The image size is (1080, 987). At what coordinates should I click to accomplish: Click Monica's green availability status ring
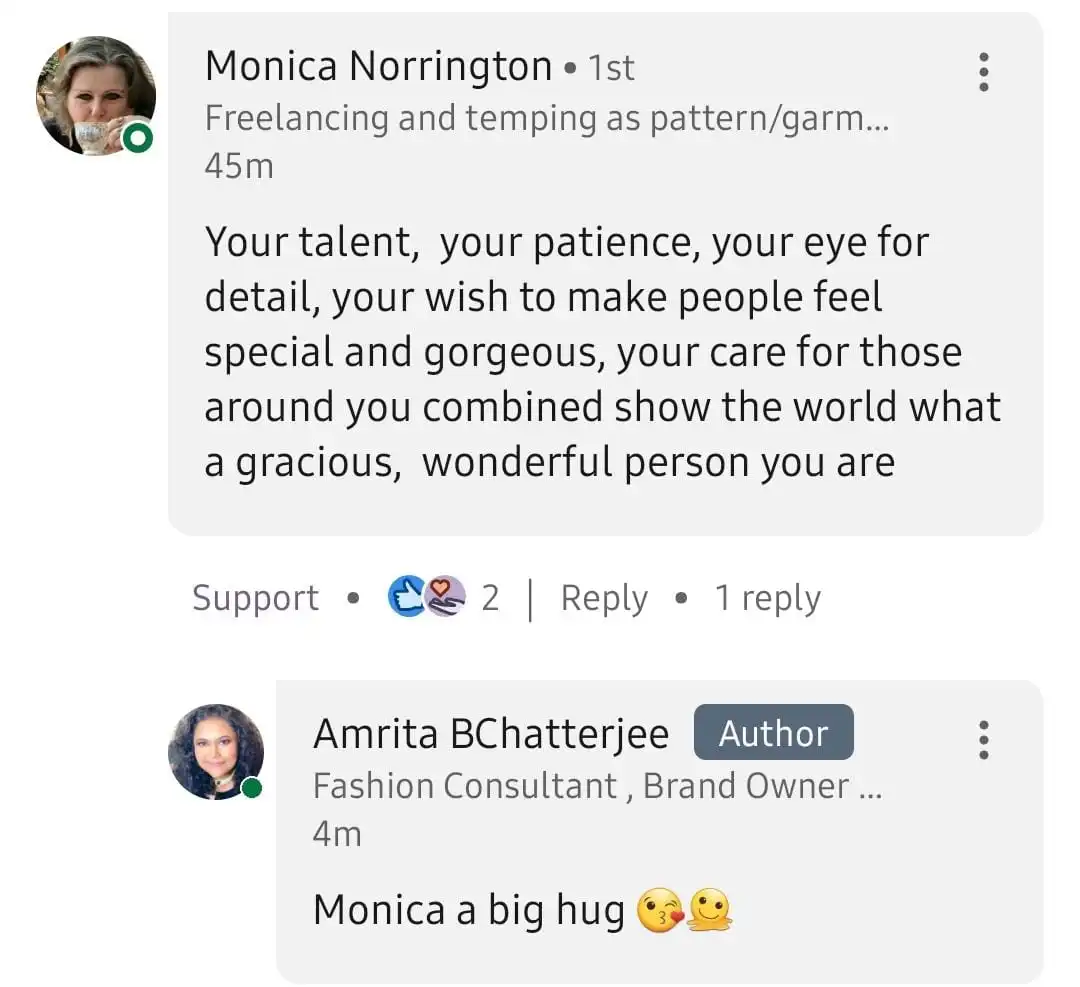137,138
